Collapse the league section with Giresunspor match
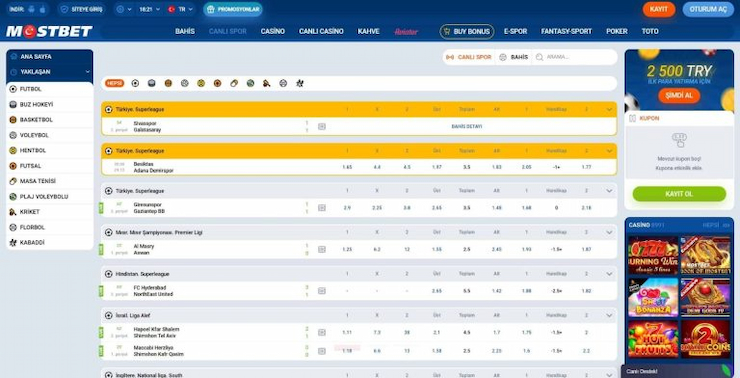The height and width of the screenshot is (378, 740). tap(609, 191)
